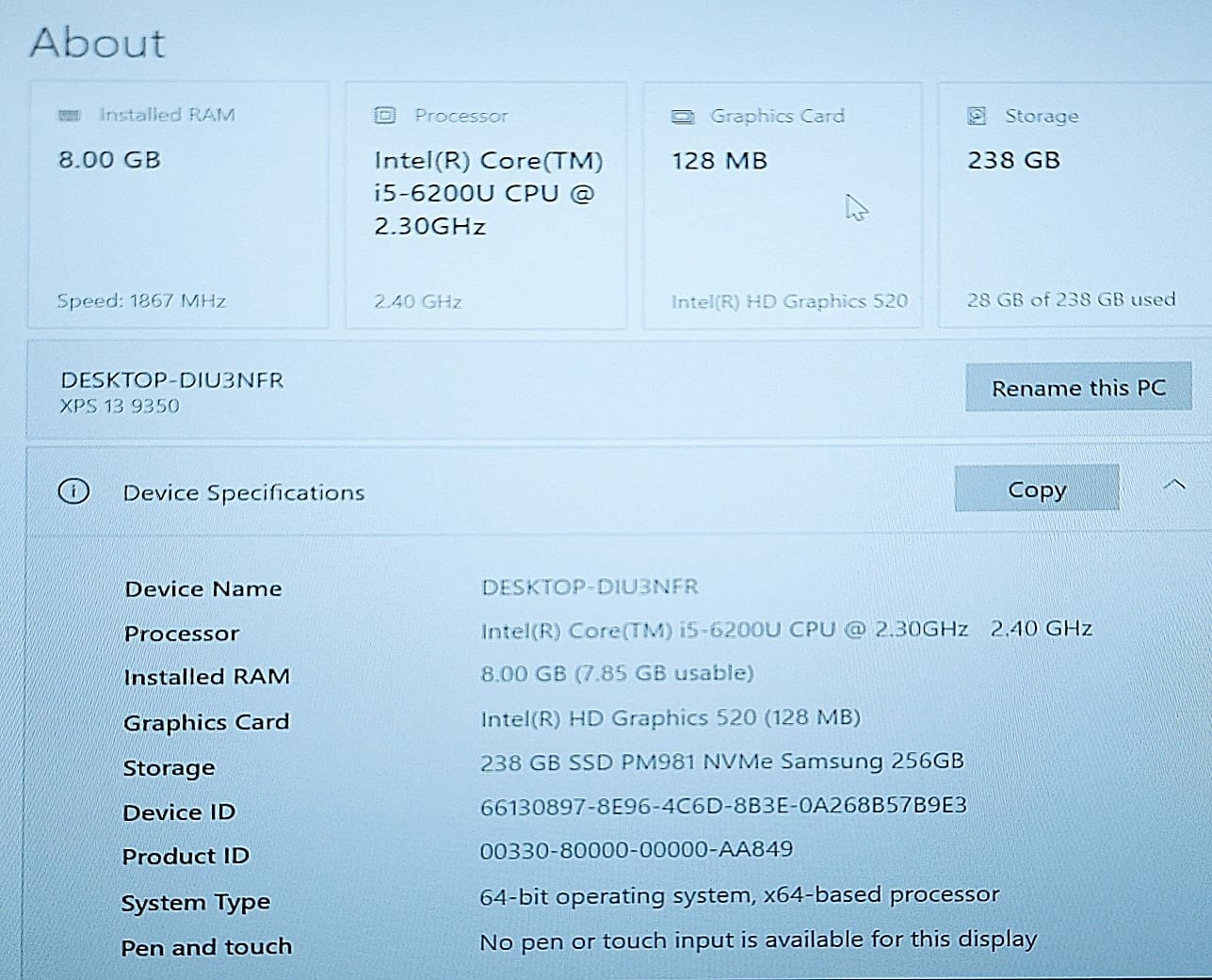Click the Copy button for device specifications
The width and height of the screenshot is (1212, 980).
[1037, 489]
